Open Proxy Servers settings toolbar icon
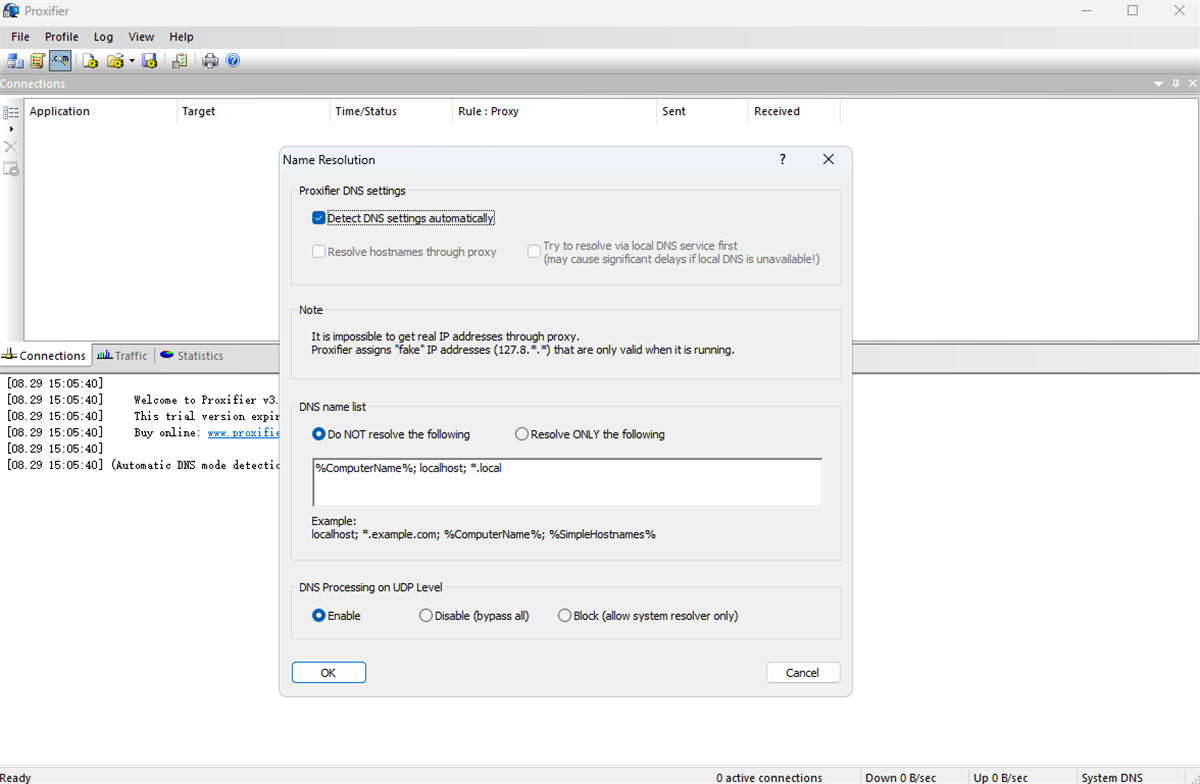This screenshot has height=784, width=1200. [x=15, y=61]
